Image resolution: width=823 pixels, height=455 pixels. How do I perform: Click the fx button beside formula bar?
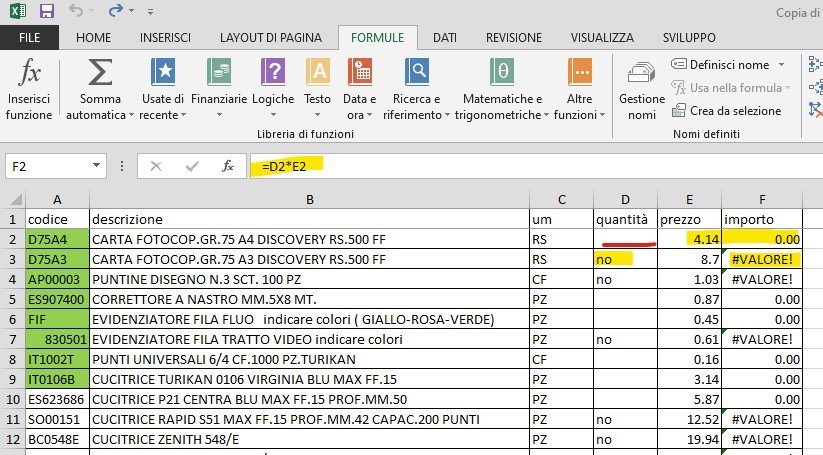(228, 166)
